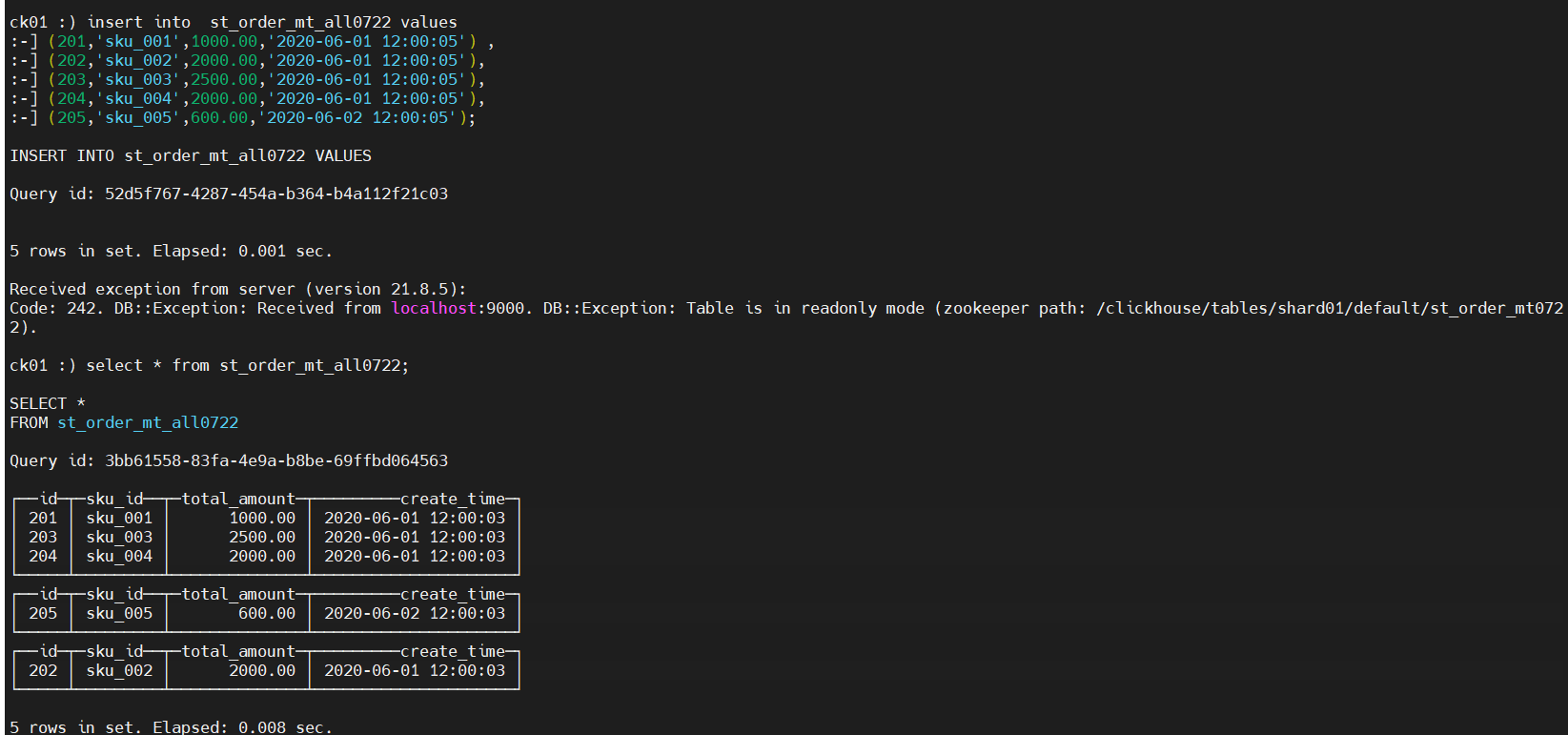The image size is (1568, 735).
Task: Click total_amount '1000.00' in result table
Action: click(x=262, y=518)
